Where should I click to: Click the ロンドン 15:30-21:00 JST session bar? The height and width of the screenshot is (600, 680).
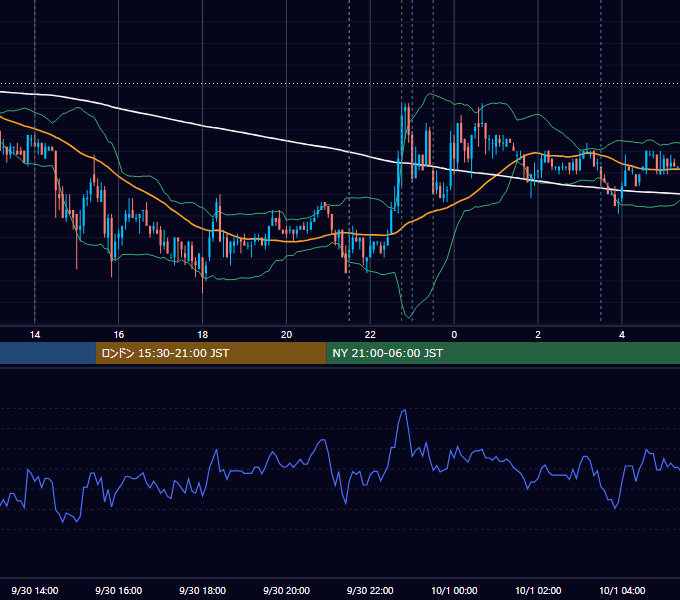(211, 353)
